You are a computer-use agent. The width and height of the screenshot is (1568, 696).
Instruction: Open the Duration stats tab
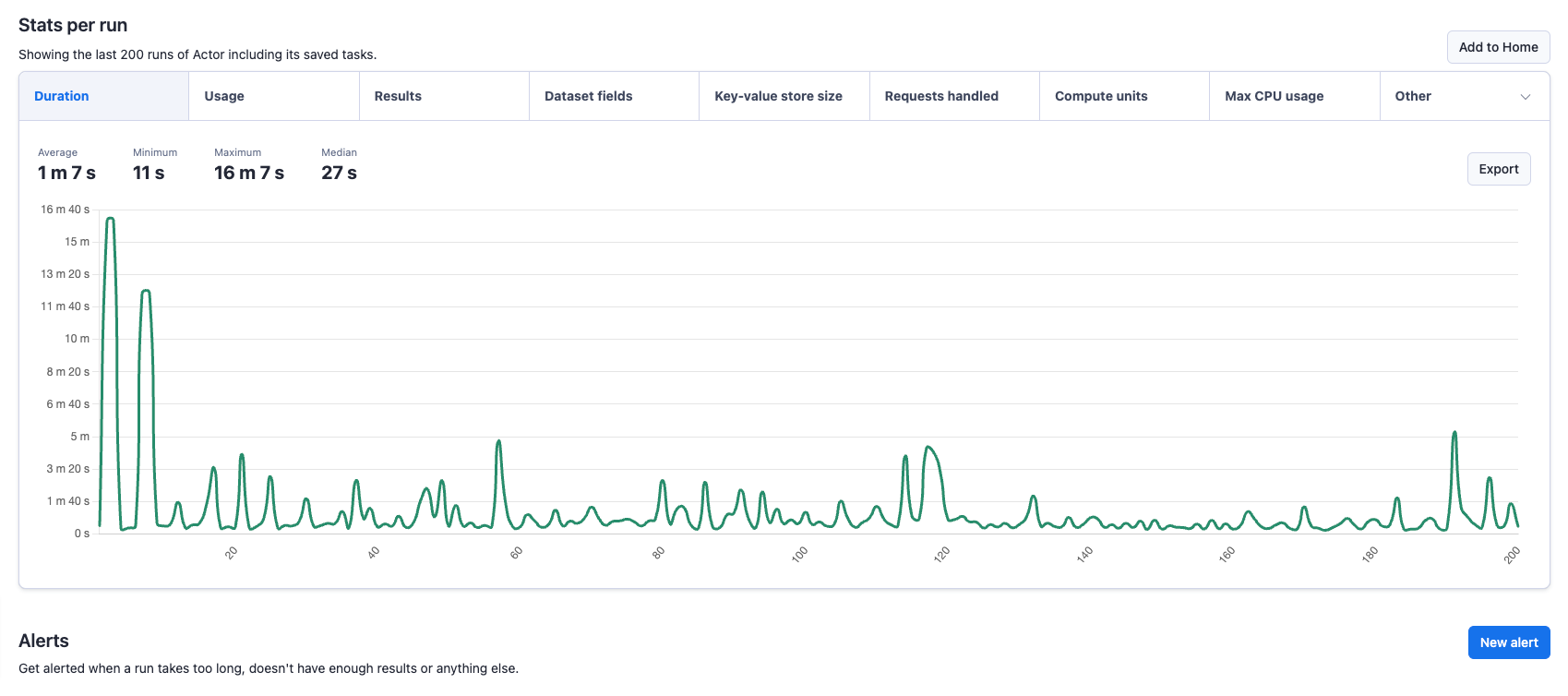(x=103, y=96)
